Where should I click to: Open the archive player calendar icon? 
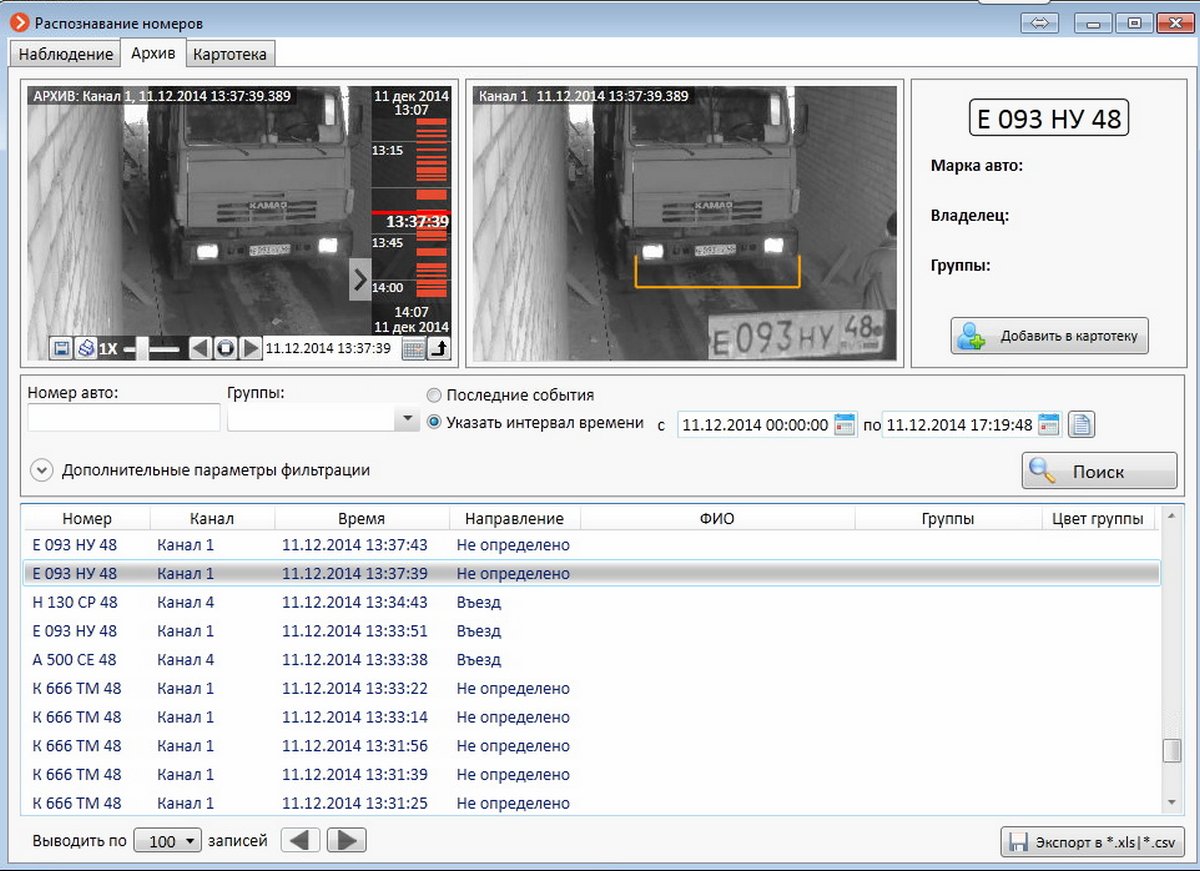[x=413, y=349]
